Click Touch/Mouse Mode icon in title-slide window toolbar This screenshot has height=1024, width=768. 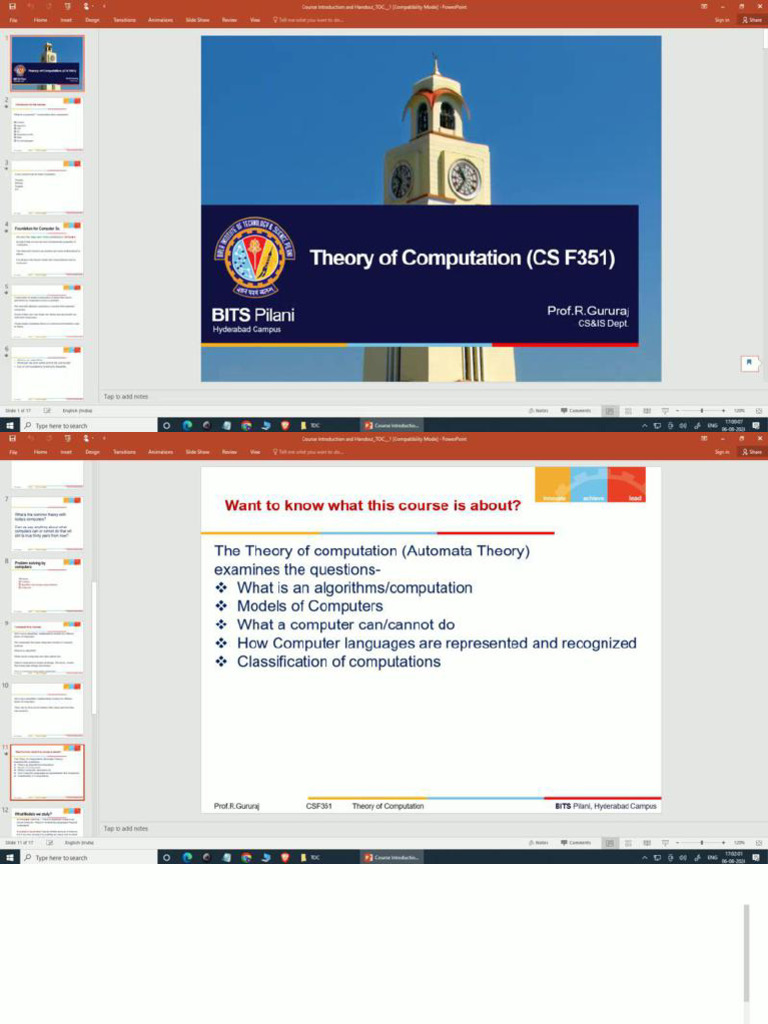[87, 7]
